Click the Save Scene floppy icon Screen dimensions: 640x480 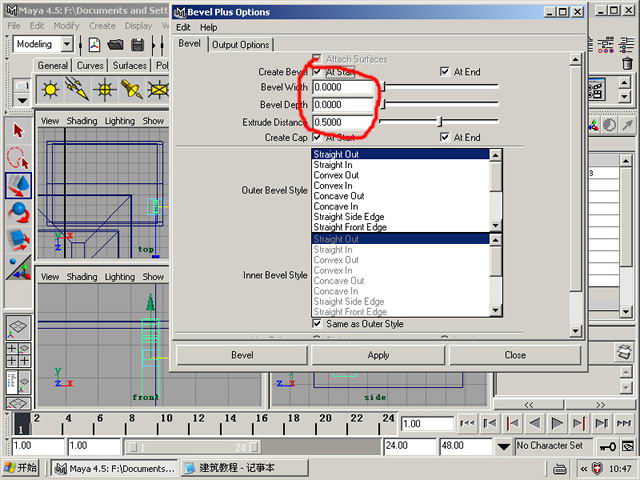coord(138,45)
